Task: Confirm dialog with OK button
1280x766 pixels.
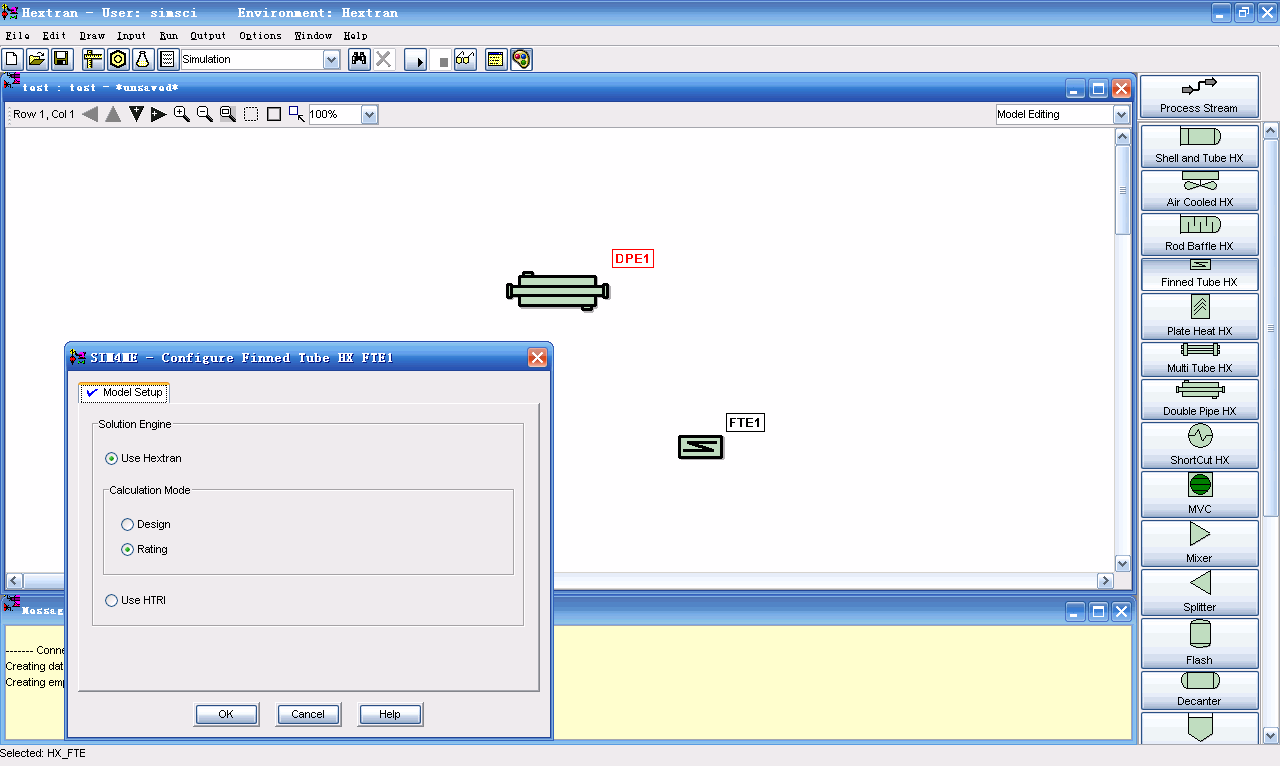Action: 226,714
